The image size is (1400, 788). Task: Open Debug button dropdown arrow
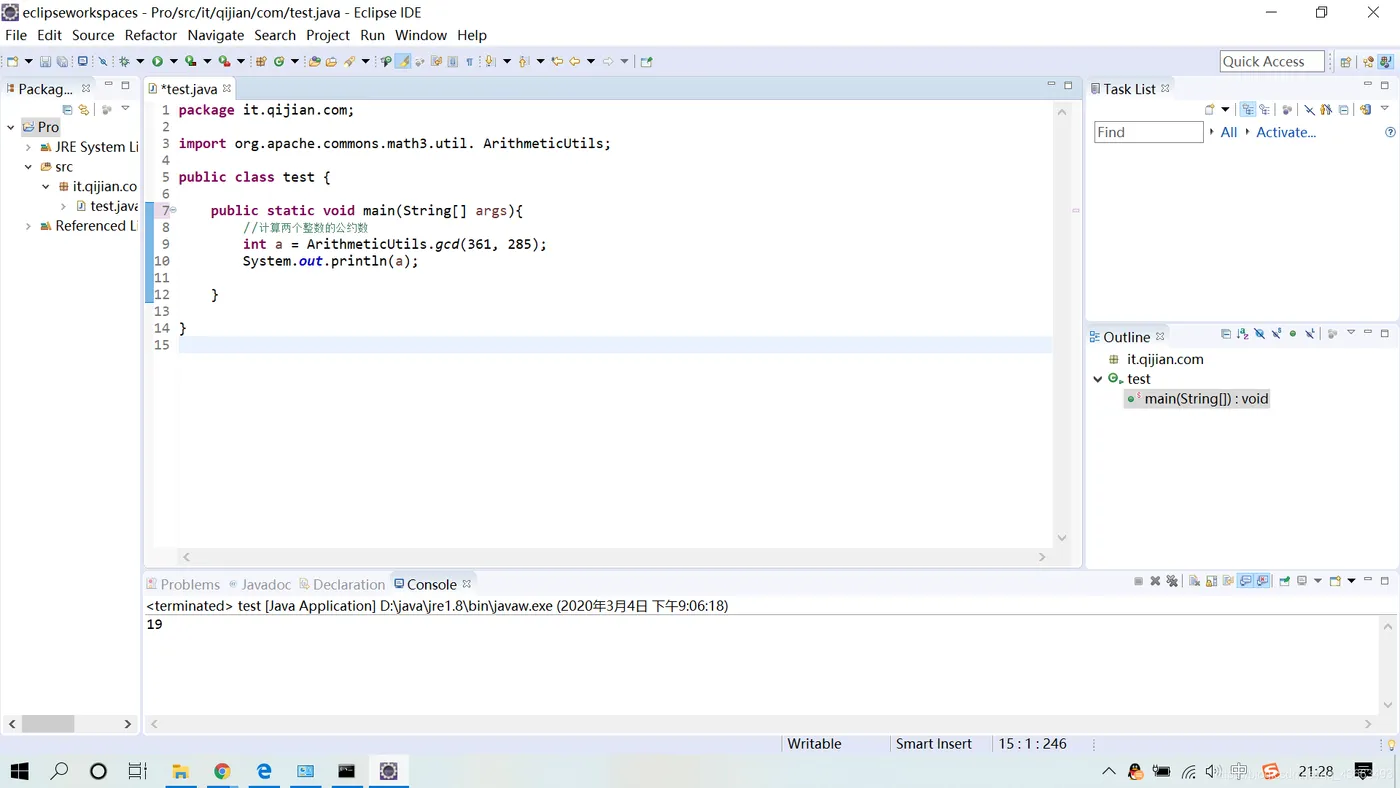tap(140, 61)
